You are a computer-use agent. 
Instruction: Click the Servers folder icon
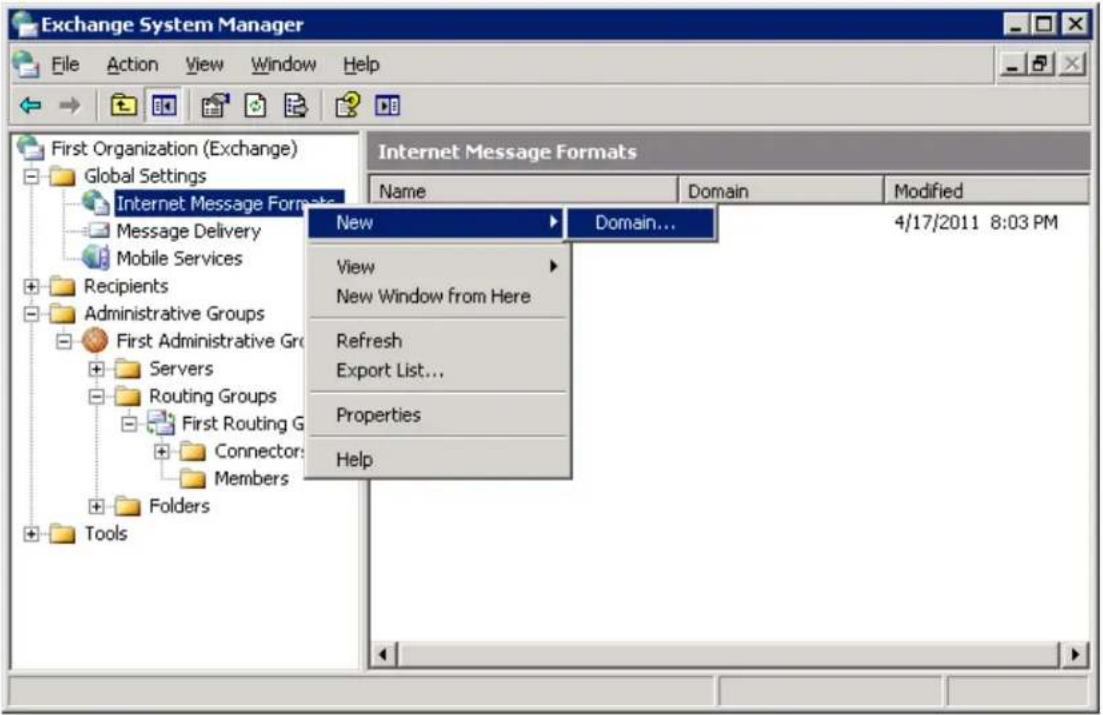tap(128, 368)
